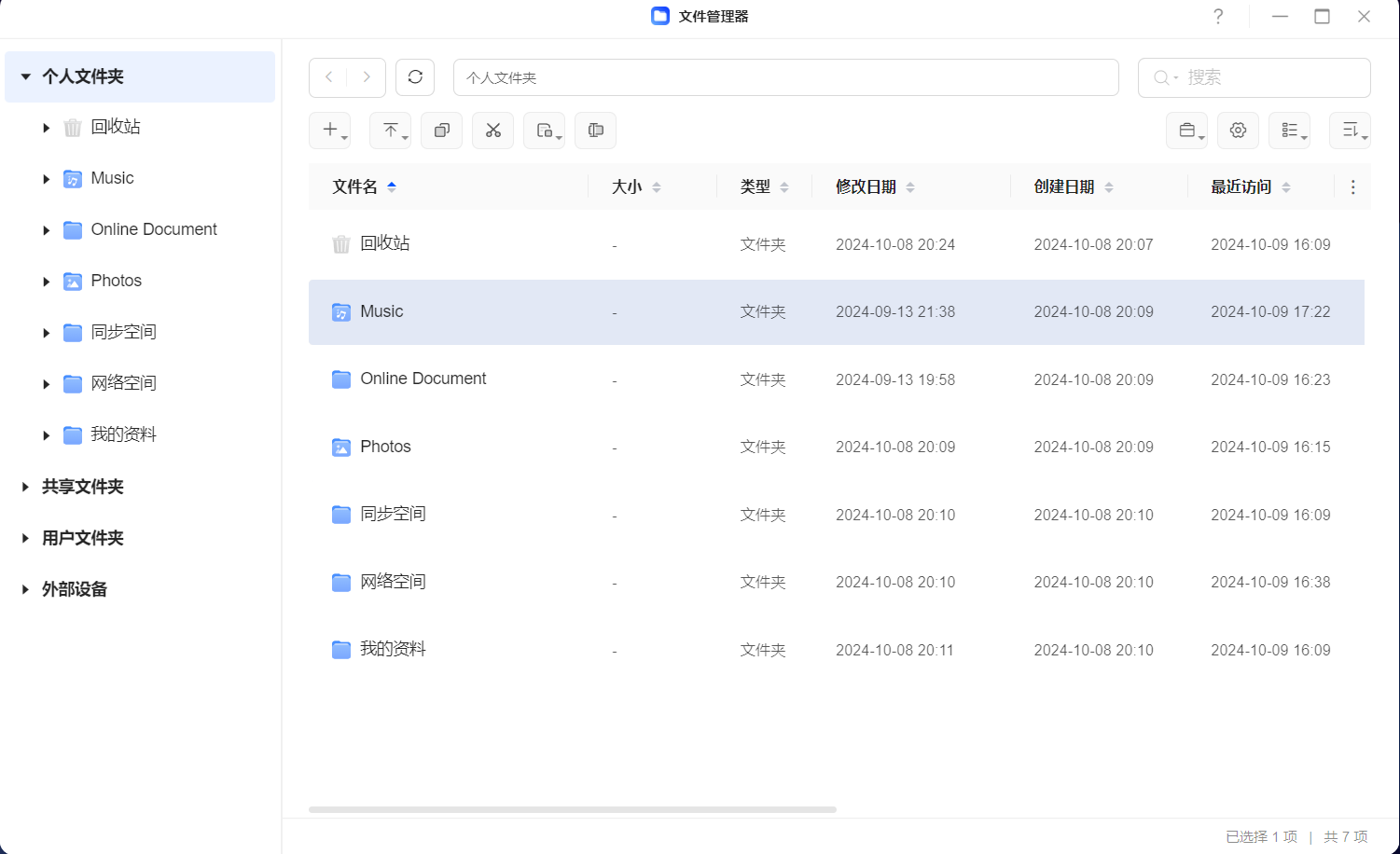Go back with the left arrow
The image size is (1400, 854).
328,77
